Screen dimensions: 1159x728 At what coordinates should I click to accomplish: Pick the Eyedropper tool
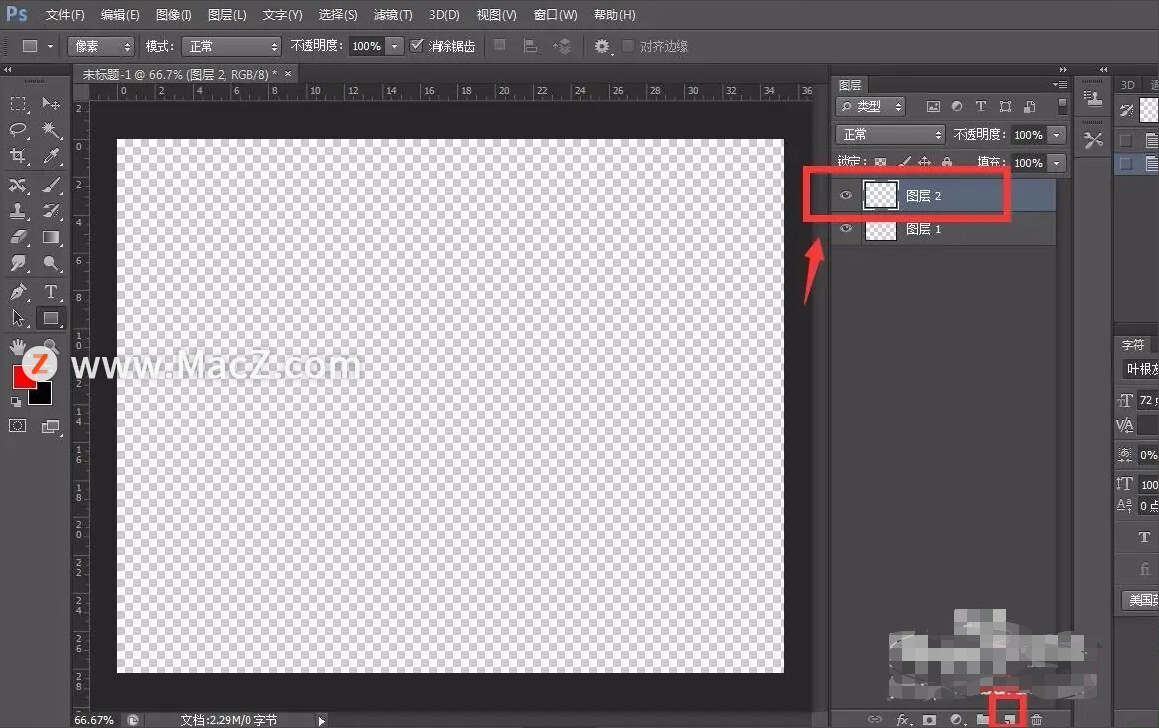[x=51, y=156]
